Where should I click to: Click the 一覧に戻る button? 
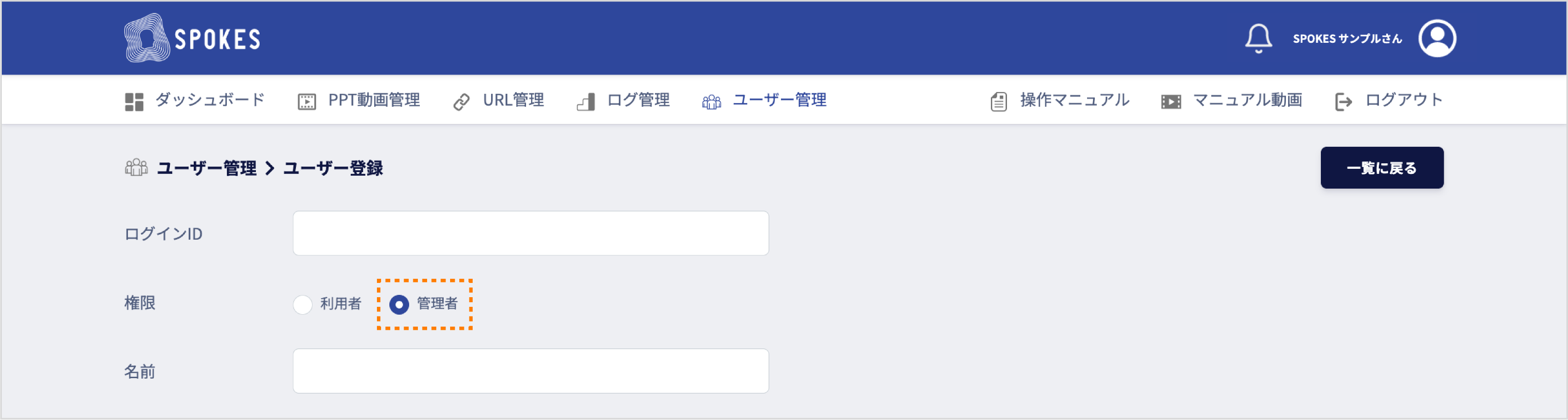pos(1382,167)
